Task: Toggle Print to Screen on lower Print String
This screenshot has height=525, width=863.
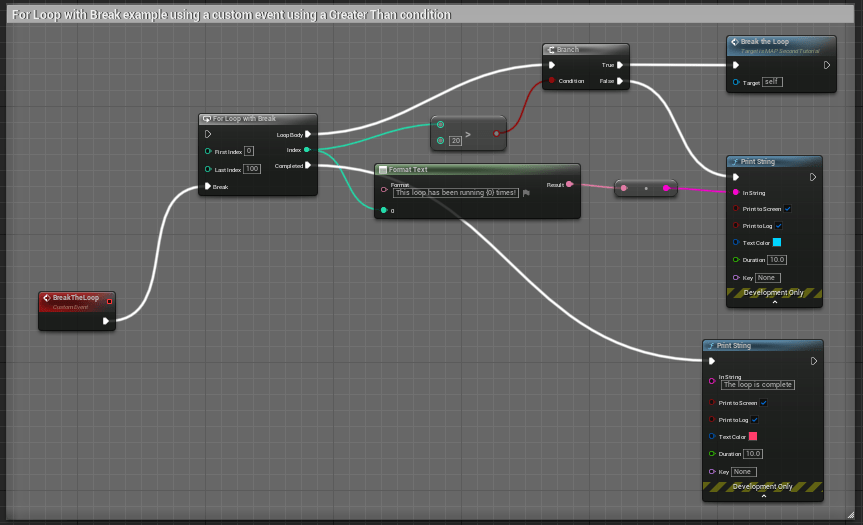Action: coord(764,403)
